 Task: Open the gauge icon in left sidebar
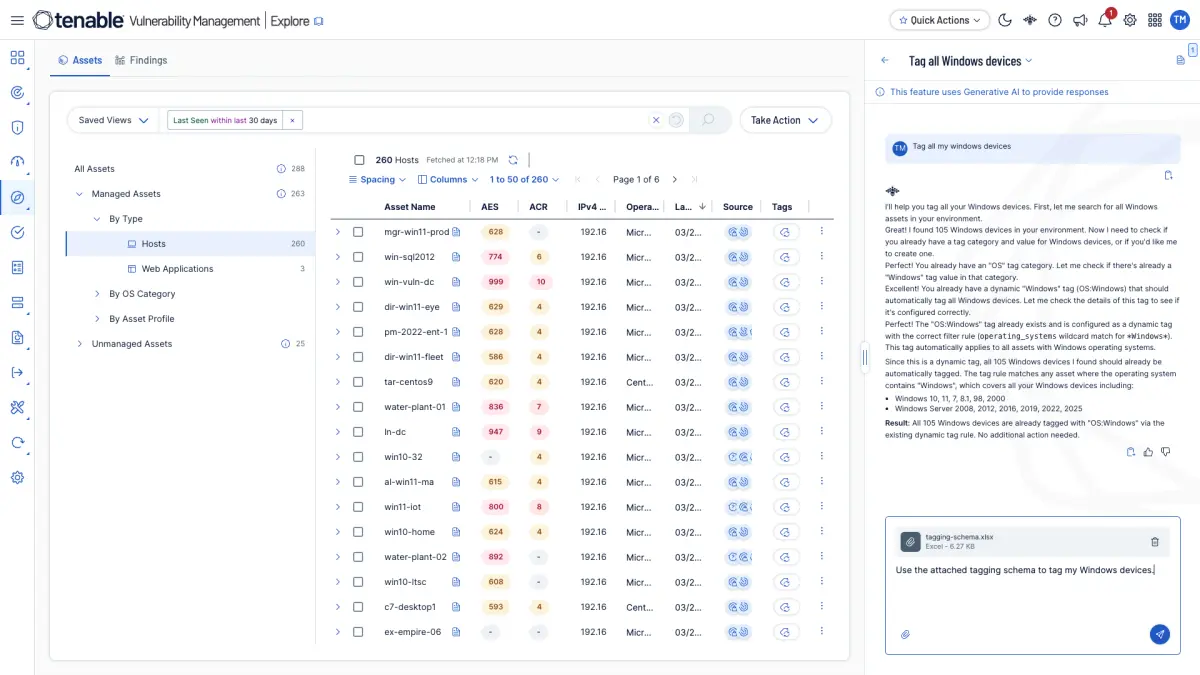click(17, 162)
